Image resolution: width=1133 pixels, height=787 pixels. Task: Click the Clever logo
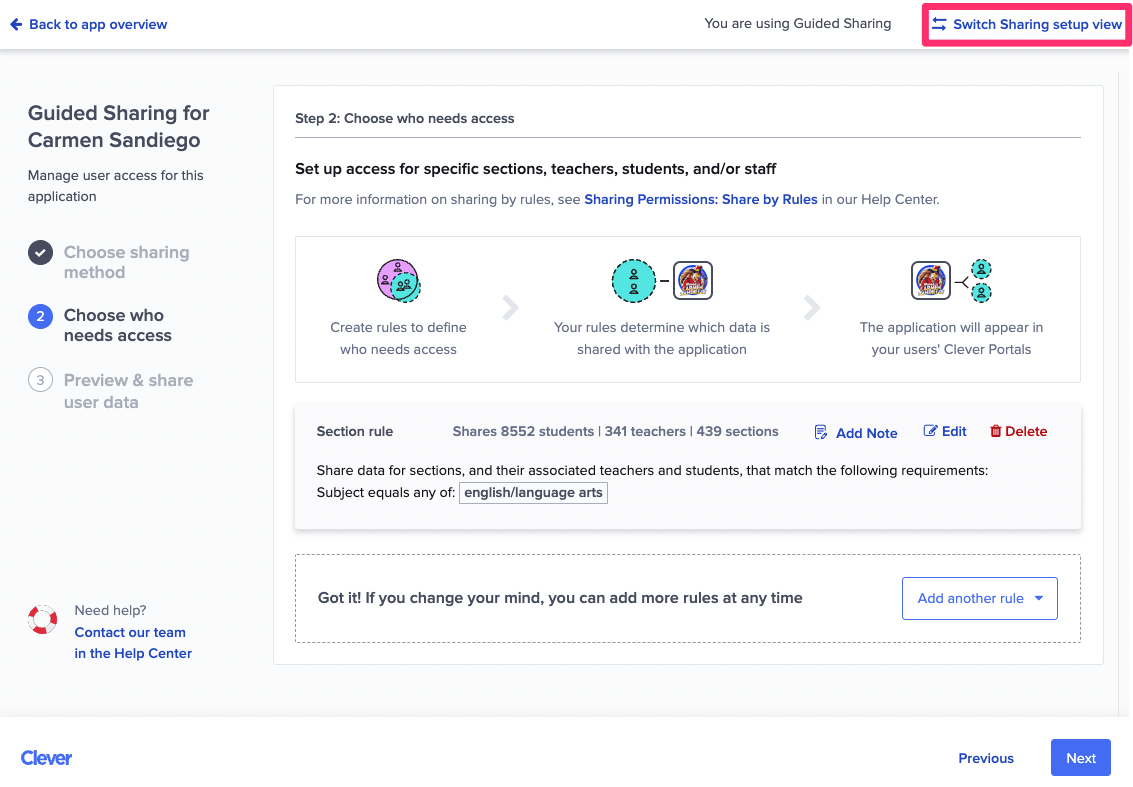[46, 758]
